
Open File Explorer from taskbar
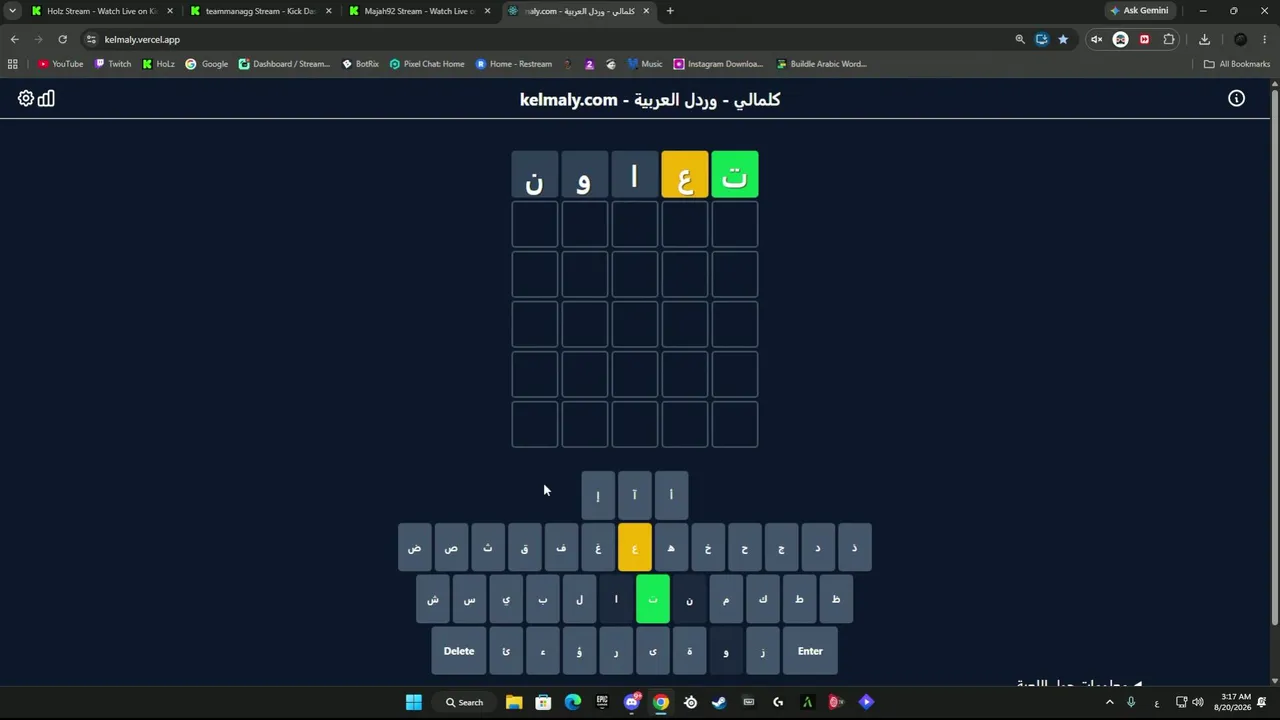click(x=514, y=702)
